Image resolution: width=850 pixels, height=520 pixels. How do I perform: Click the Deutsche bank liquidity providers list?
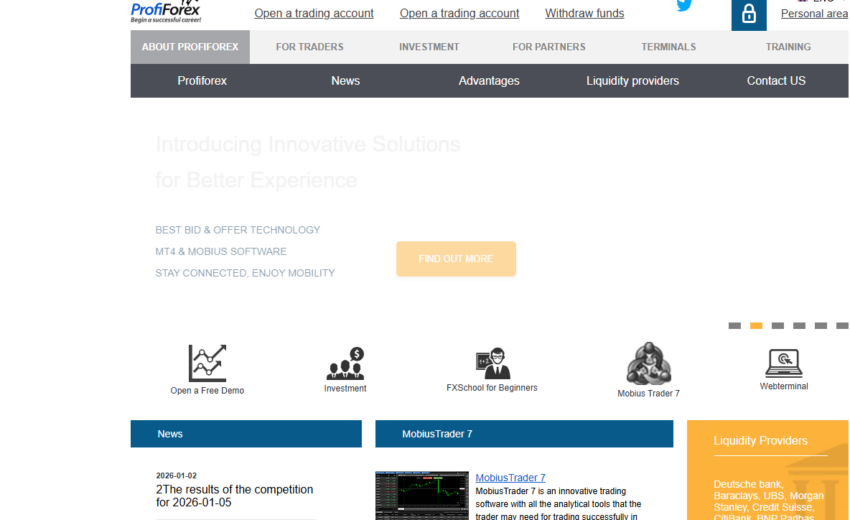pyautogui.click(x=769, y=499)
